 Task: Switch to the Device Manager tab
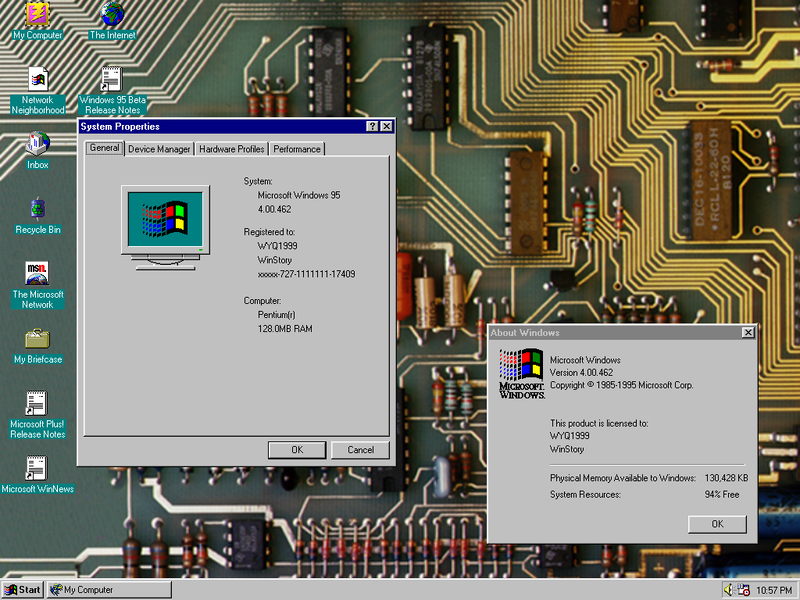pos(159,147)
